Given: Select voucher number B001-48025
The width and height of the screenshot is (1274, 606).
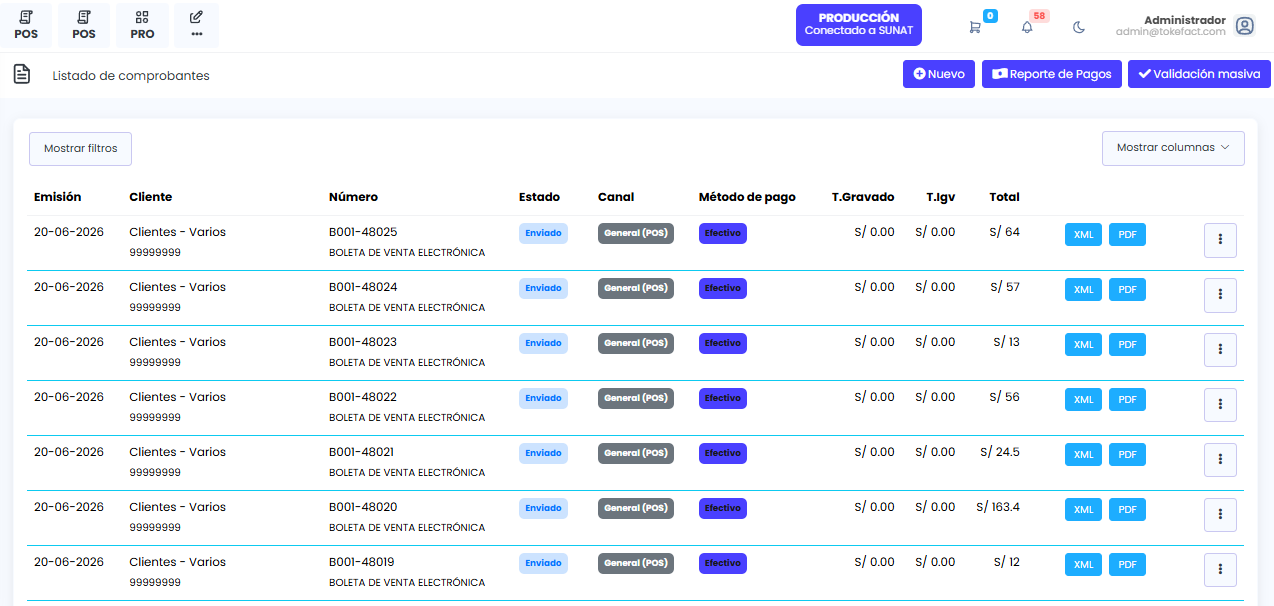Looking at the screenshot, I should click(363, 232).
